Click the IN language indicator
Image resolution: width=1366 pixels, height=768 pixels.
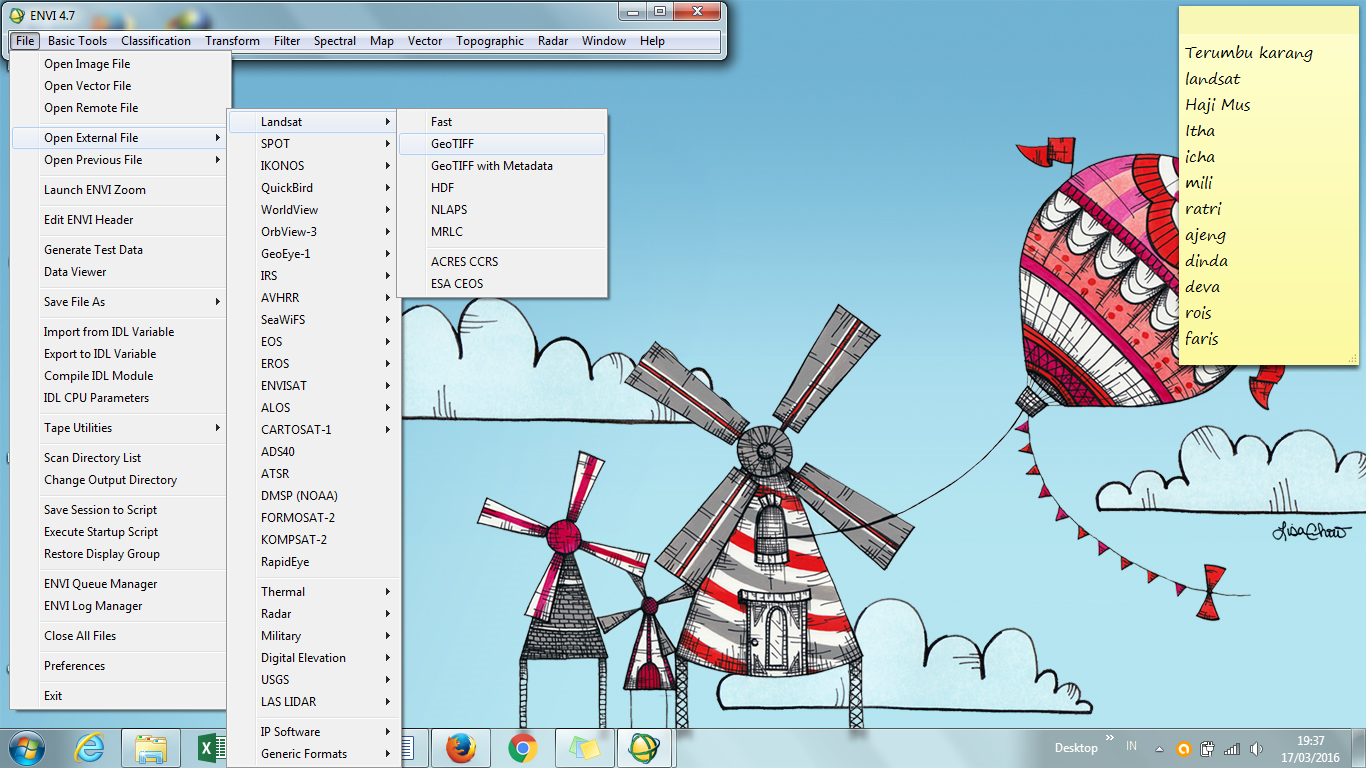point(1132,746)
